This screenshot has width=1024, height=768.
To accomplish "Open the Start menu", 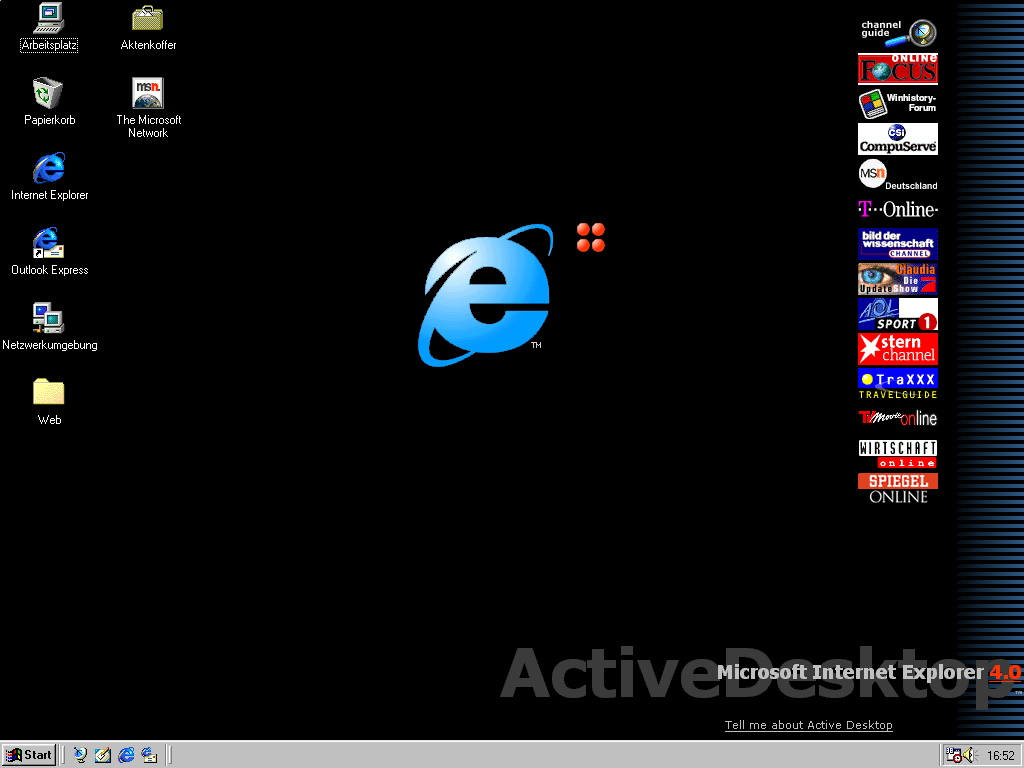I will tap(29, 755).
